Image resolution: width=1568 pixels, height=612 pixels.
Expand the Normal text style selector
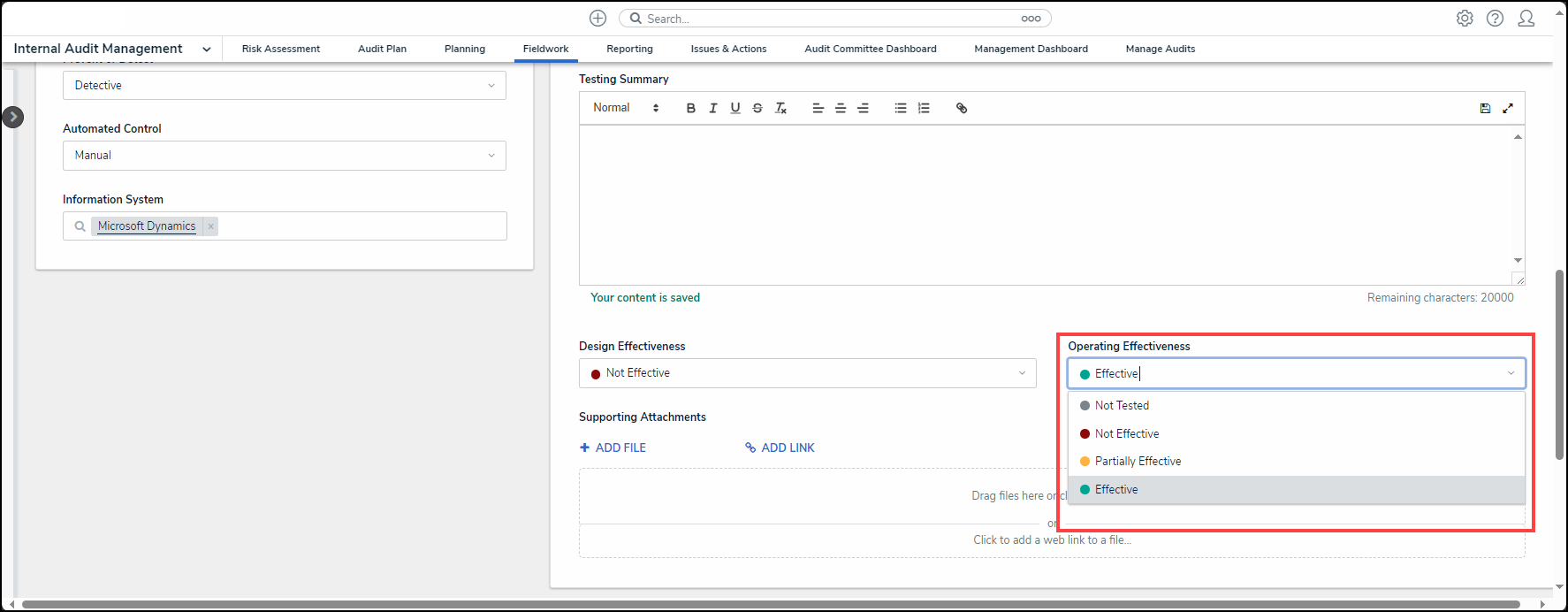click(x=626, y=108)
